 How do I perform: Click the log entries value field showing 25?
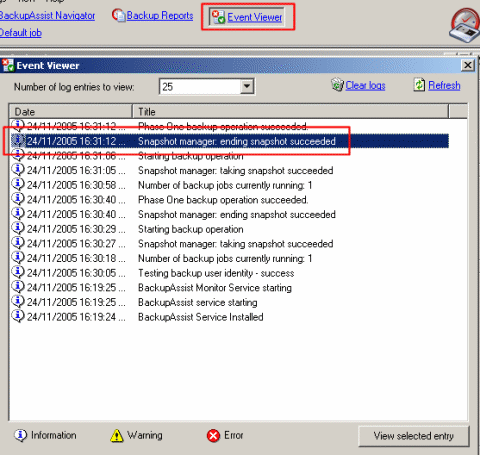(x=200, y=87)
